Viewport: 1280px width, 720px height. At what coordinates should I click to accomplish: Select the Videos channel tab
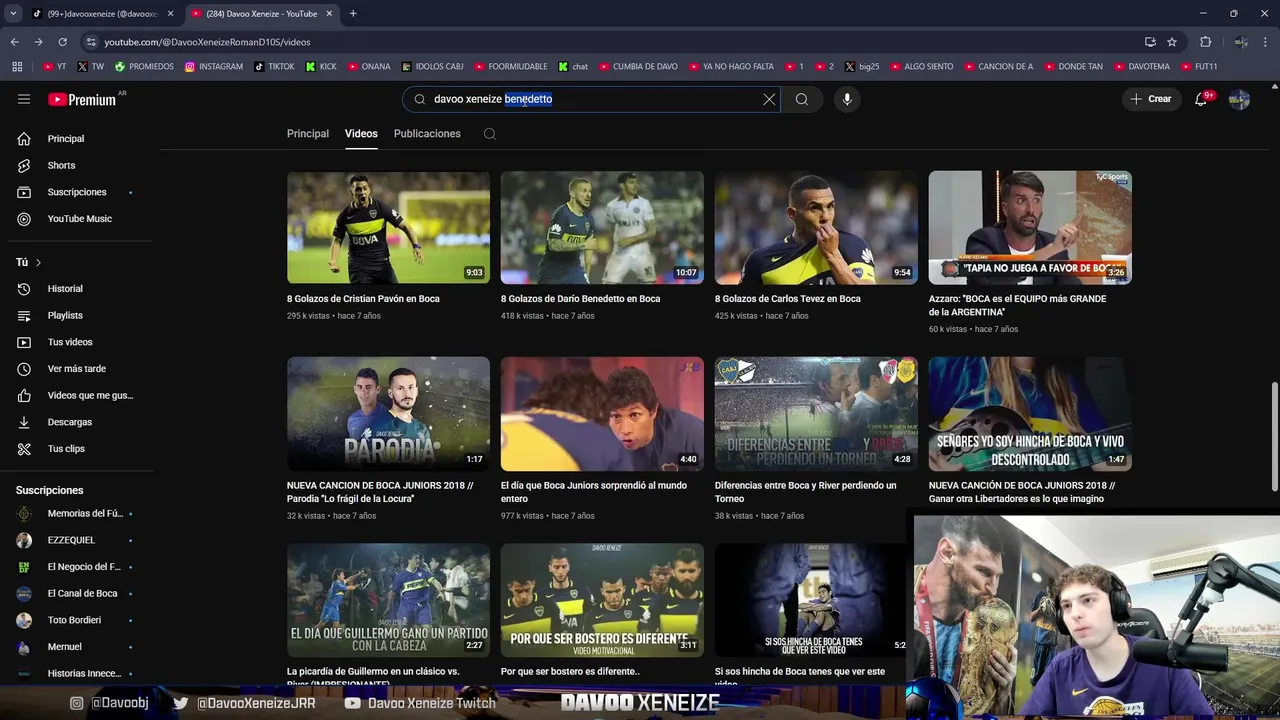click(361, 133)
